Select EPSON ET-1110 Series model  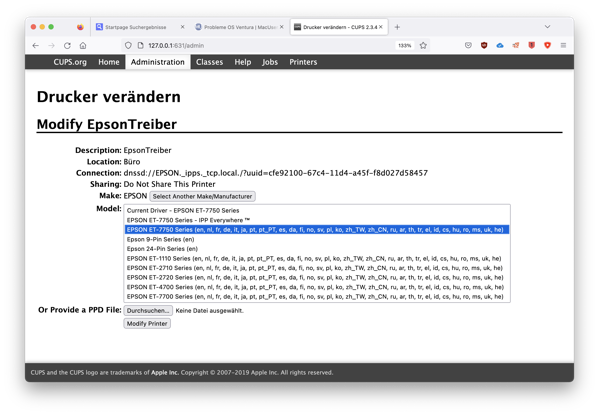[x=317, y=258]
